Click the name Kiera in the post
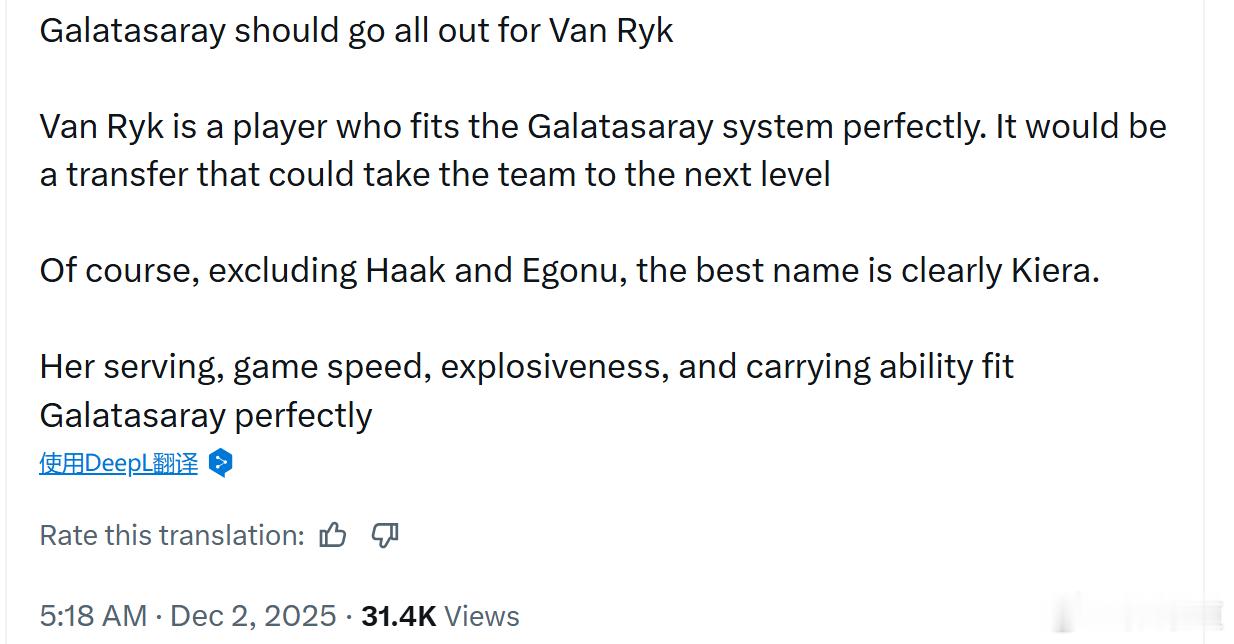The width and height of the screenshot is (1234, 644). coord(1054,271)
